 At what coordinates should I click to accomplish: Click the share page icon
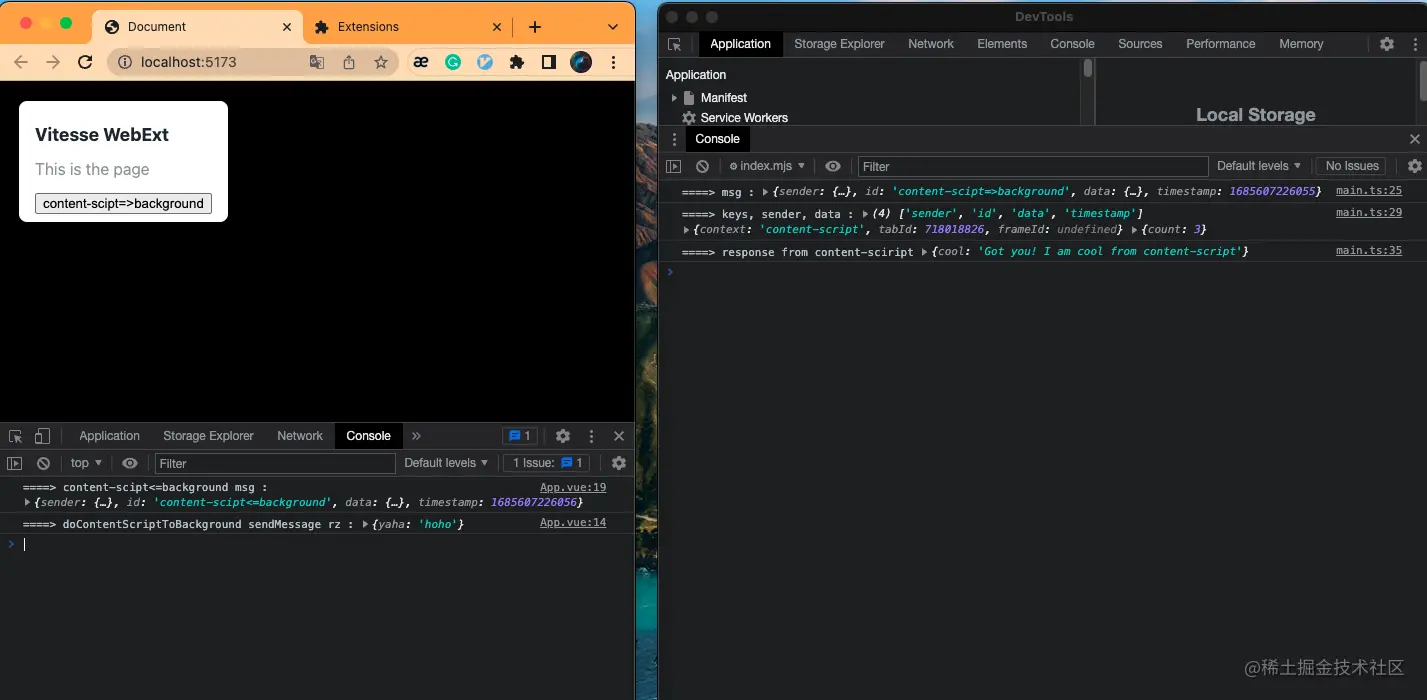tap(349, 62)
